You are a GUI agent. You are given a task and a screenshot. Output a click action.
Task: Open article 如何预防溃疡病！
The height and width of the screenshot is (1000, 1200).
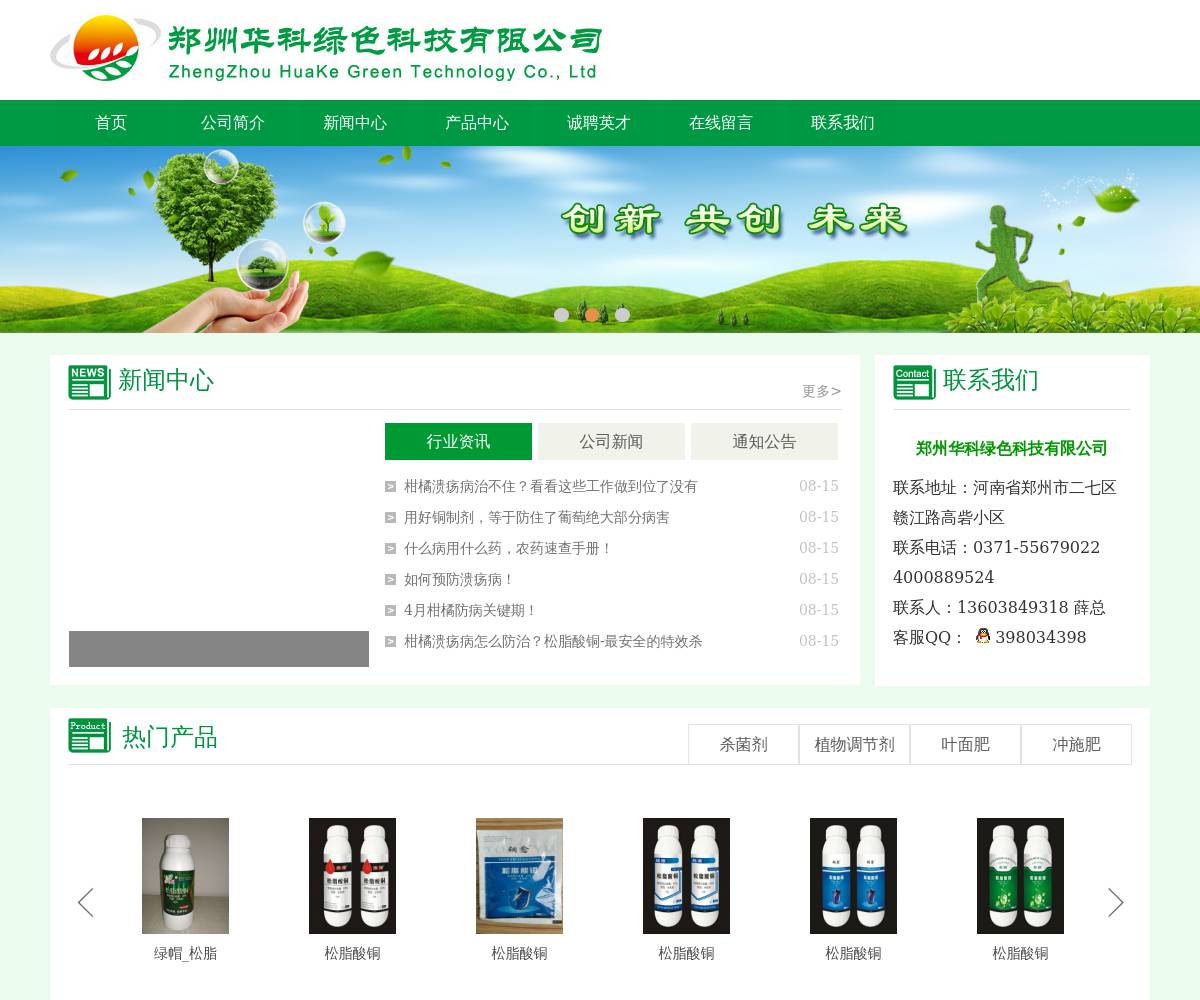459,580
